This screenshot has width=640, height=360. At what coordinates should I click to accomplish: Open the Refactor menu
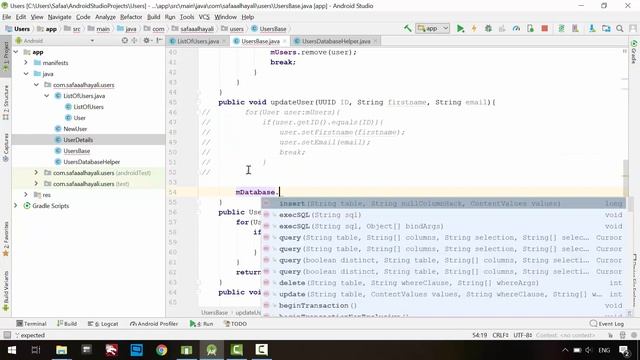point(131,17)
